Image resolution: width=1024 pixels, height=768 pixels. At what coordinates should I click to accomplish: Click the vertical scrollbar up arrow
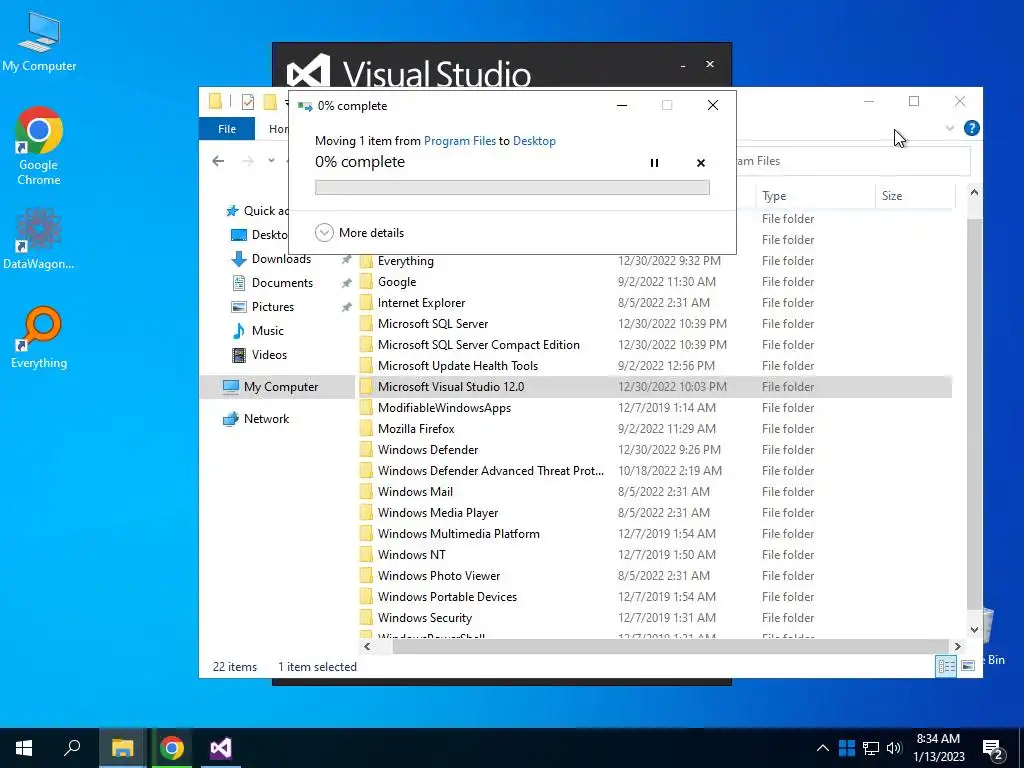point(974,193)
